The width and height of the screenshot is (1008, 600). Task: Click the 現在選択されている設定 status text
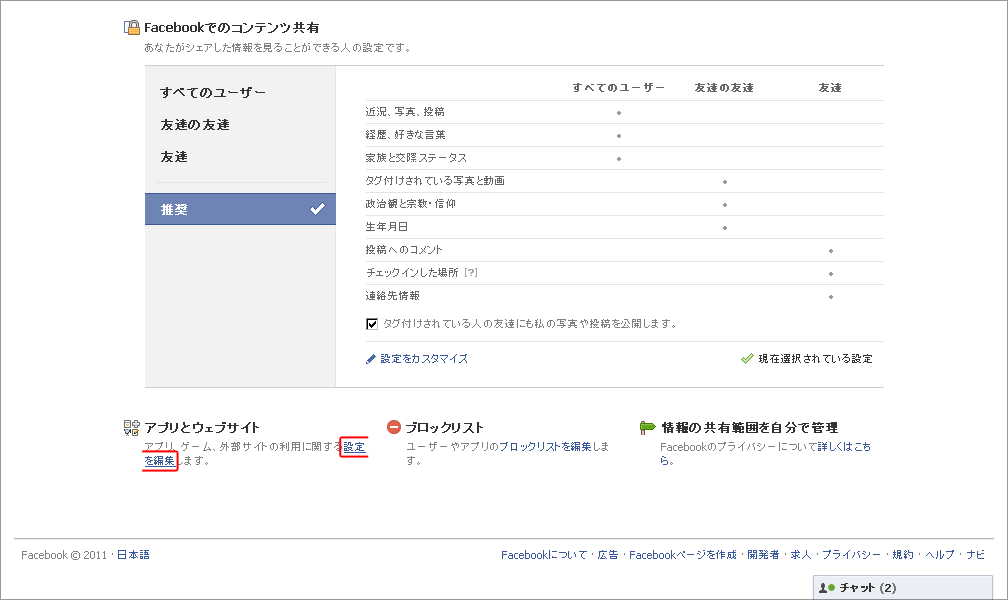pos(815,359)
